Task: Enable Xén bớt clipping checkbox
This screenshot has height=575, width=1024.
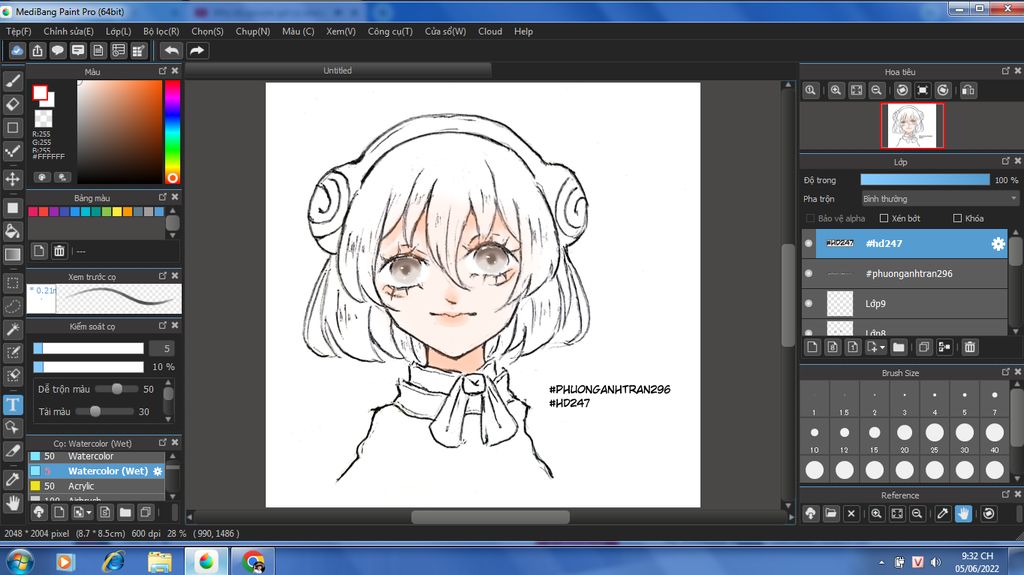Action: (x=884, y=218)
